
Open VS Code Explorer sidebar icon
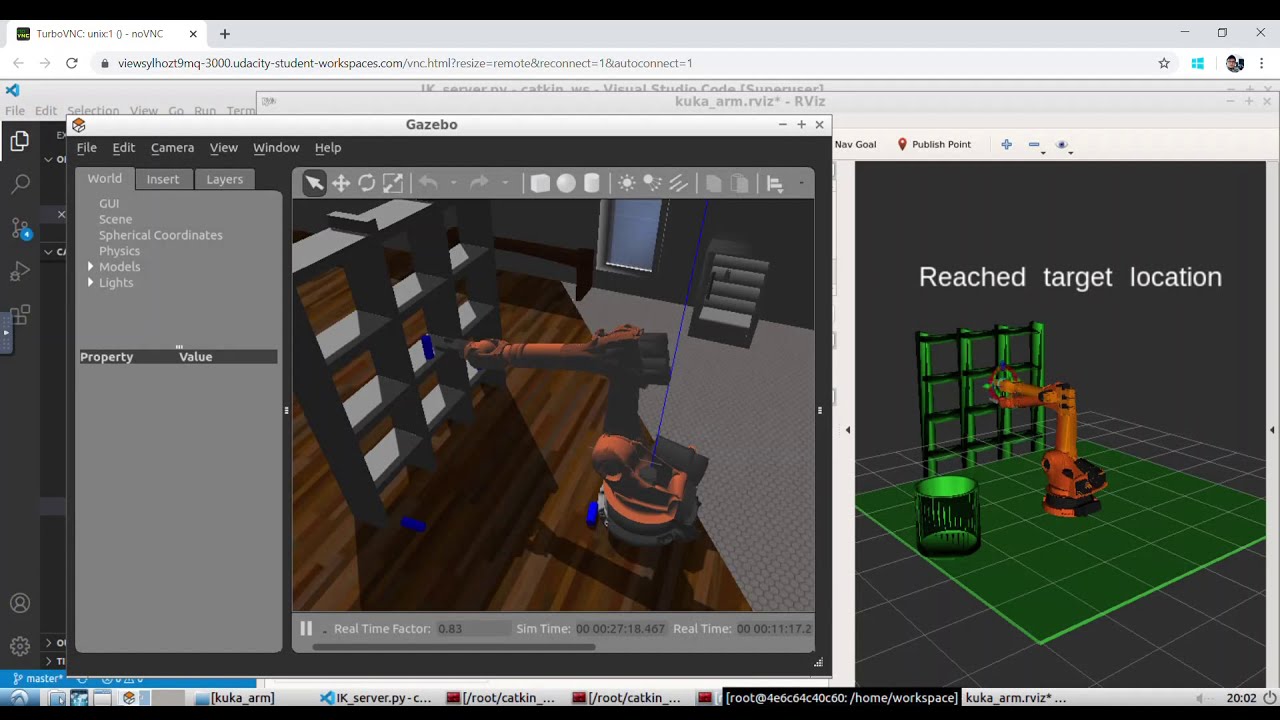19,142
